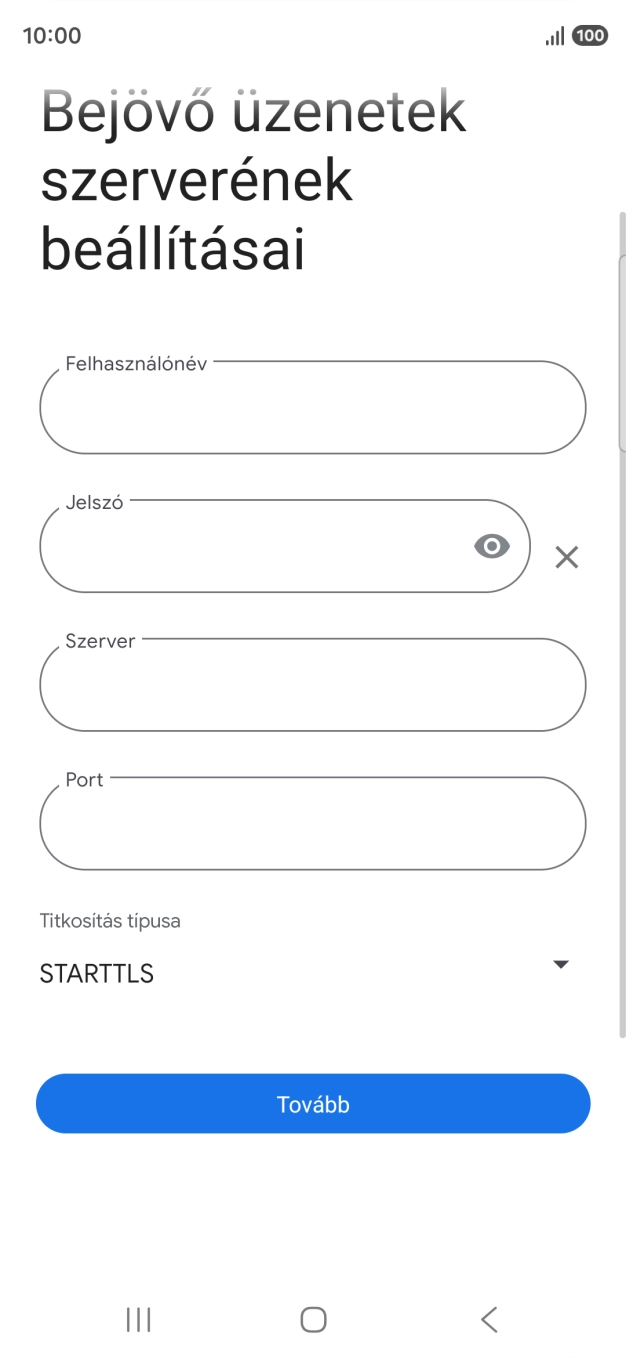
Task: Continue setup by tapping Tovább
Action: click(x=313, y=1104)
